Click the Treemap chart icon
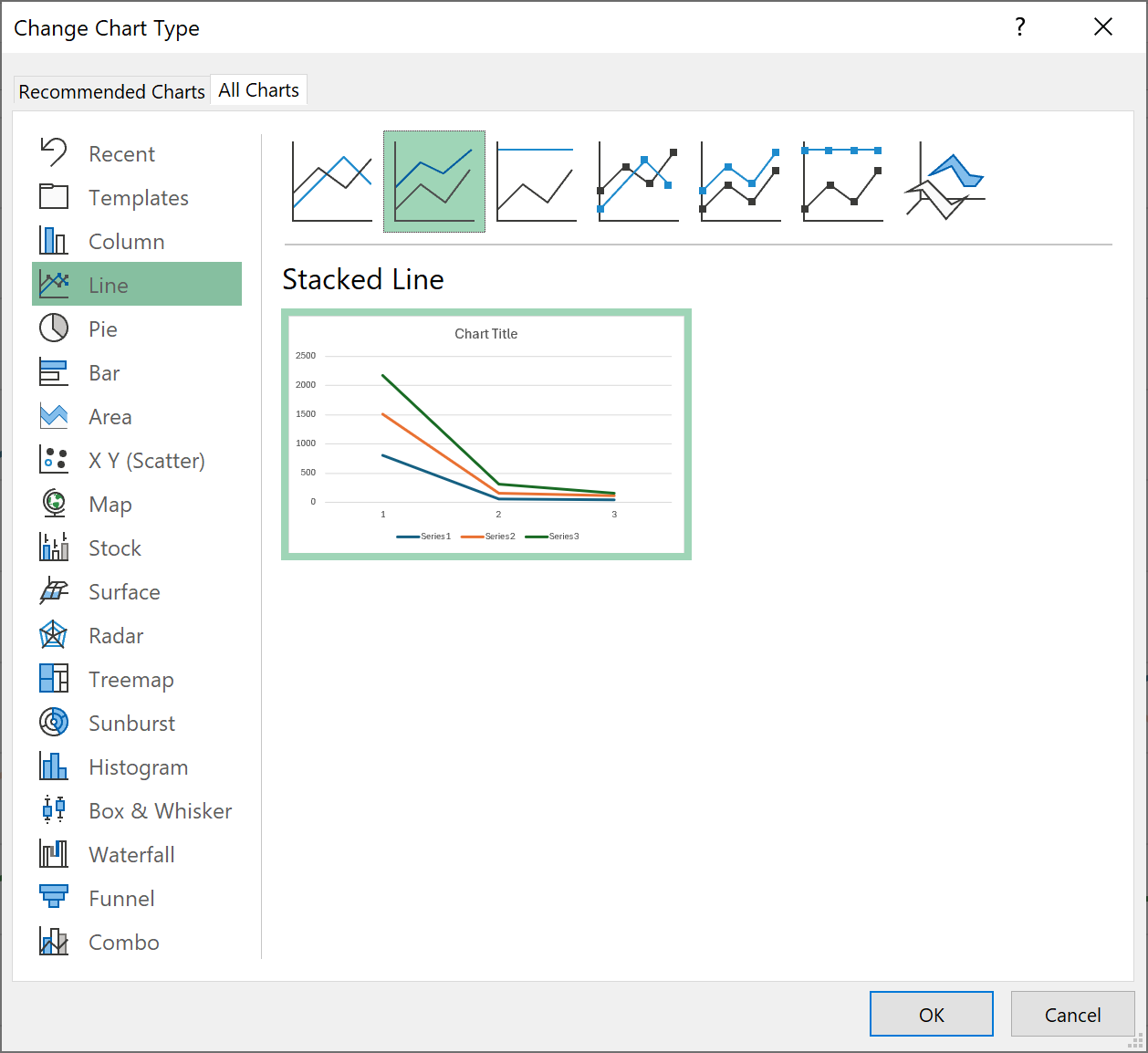 click(54, 678)
